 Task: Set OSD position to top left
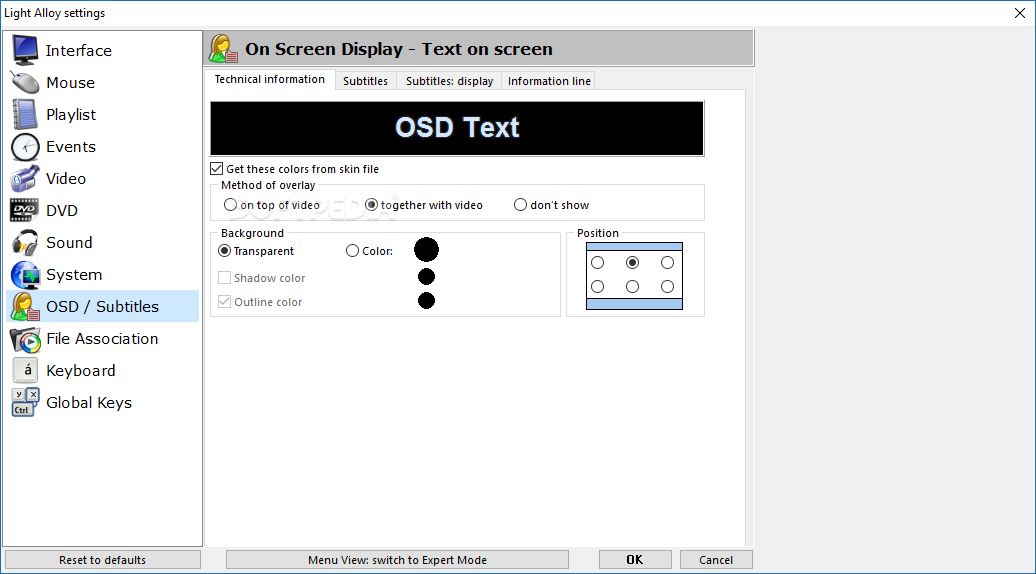(x=598, y=263)
